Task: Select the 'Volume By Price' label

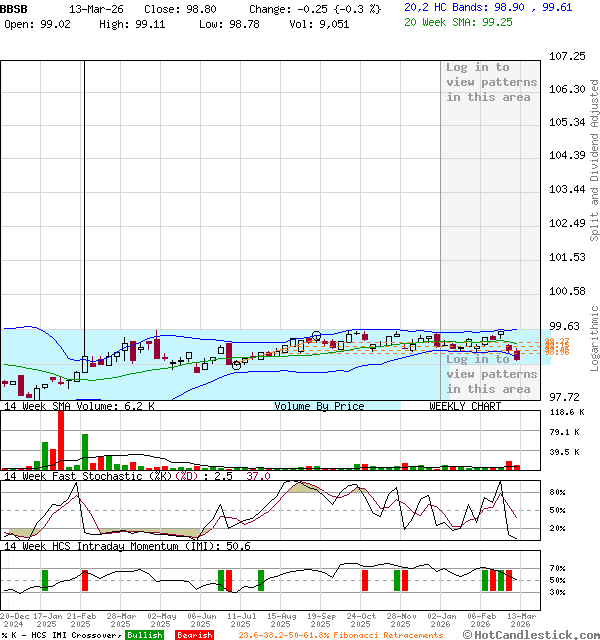Action: coord(319,406)
